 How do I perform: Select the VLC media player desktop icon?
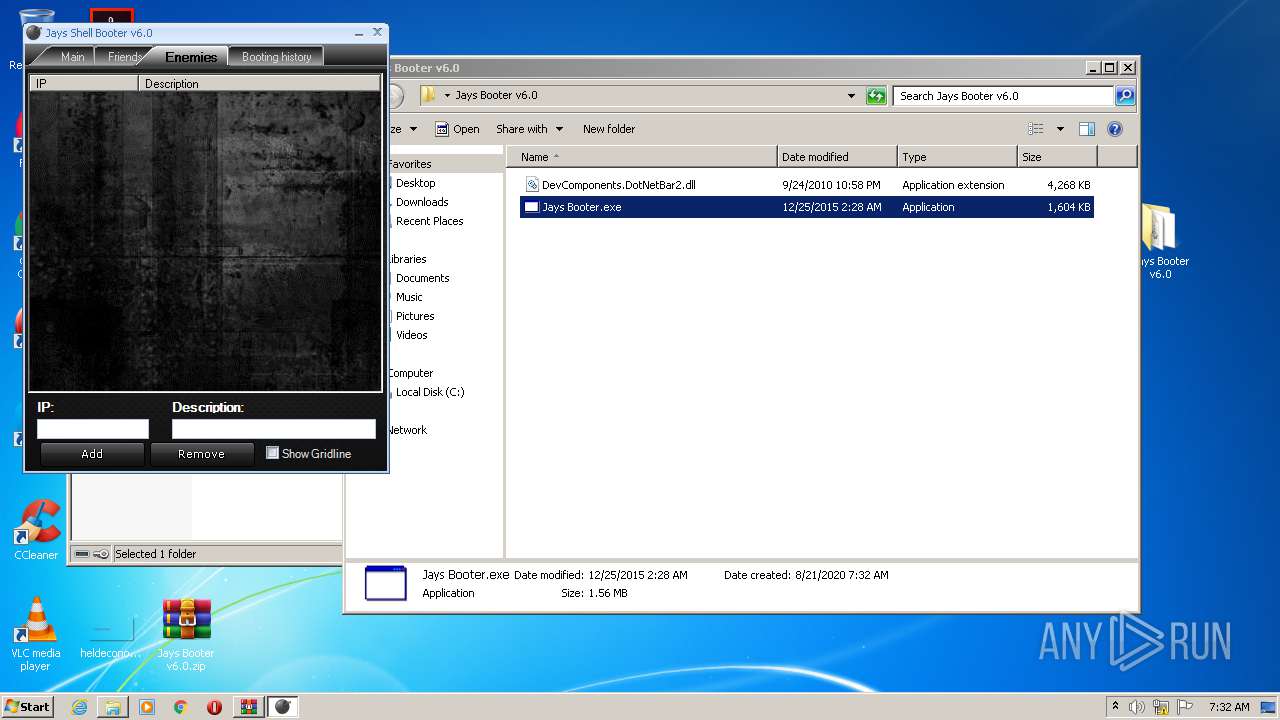tap(35, 624)
